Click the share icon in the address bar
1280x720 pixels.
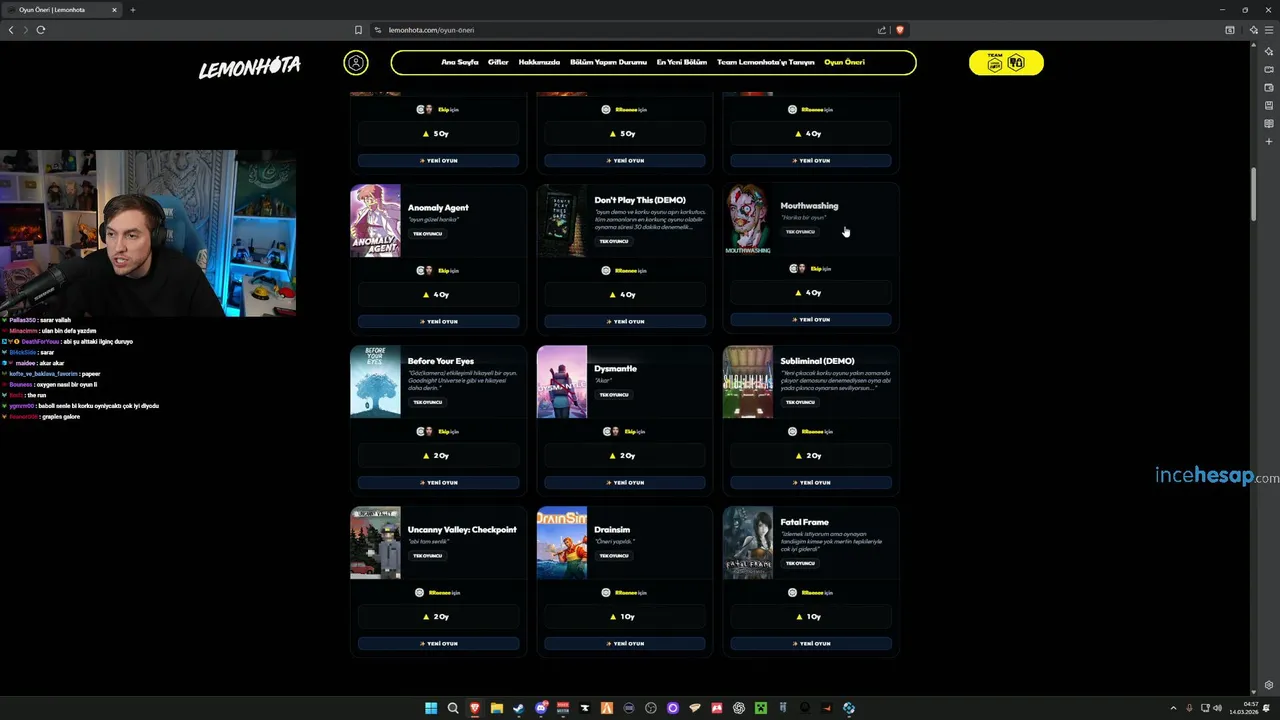(881, 30)
